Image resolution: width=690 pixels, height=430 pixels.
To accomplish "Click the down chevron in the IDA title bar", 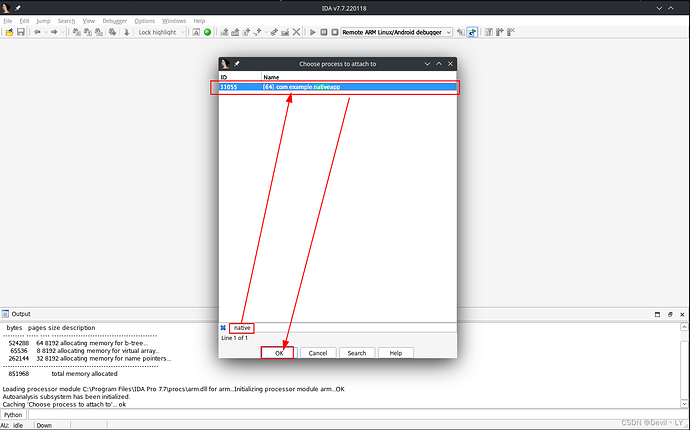I will pyautogui.click(x=659, y=8).
